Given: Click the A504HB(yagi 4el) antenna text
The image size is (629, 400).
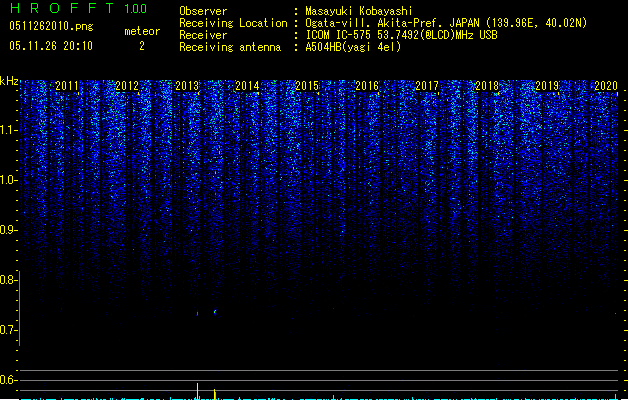Looking at the screenshot, I should click(353, 47).
